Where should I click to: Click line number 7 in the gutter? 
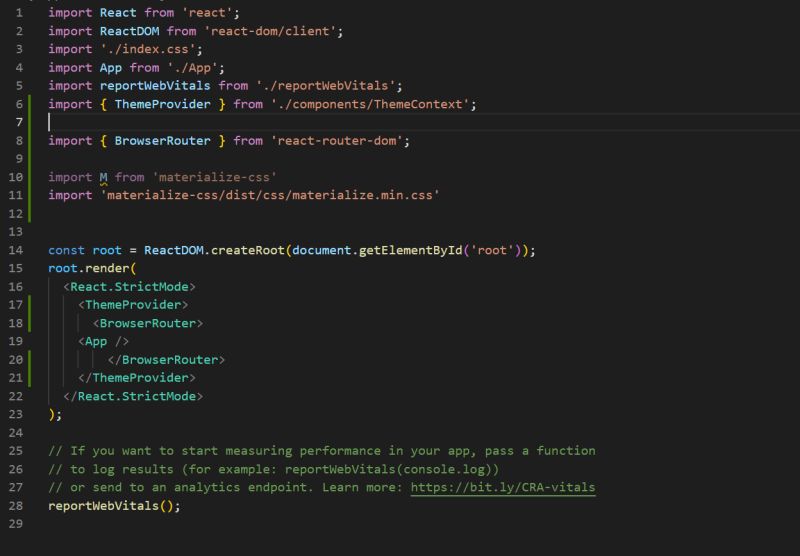click(19, 122)
